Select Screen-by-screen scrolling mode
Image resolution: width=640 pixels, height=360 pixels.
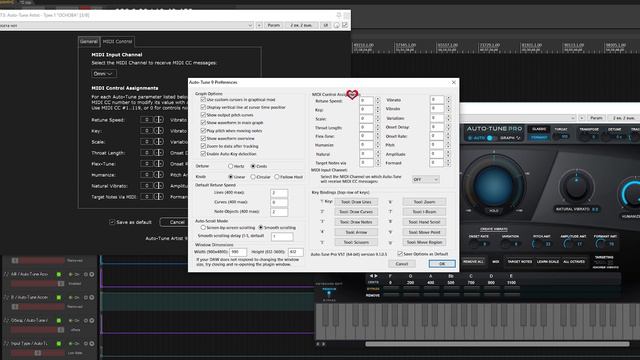[203, 227]
